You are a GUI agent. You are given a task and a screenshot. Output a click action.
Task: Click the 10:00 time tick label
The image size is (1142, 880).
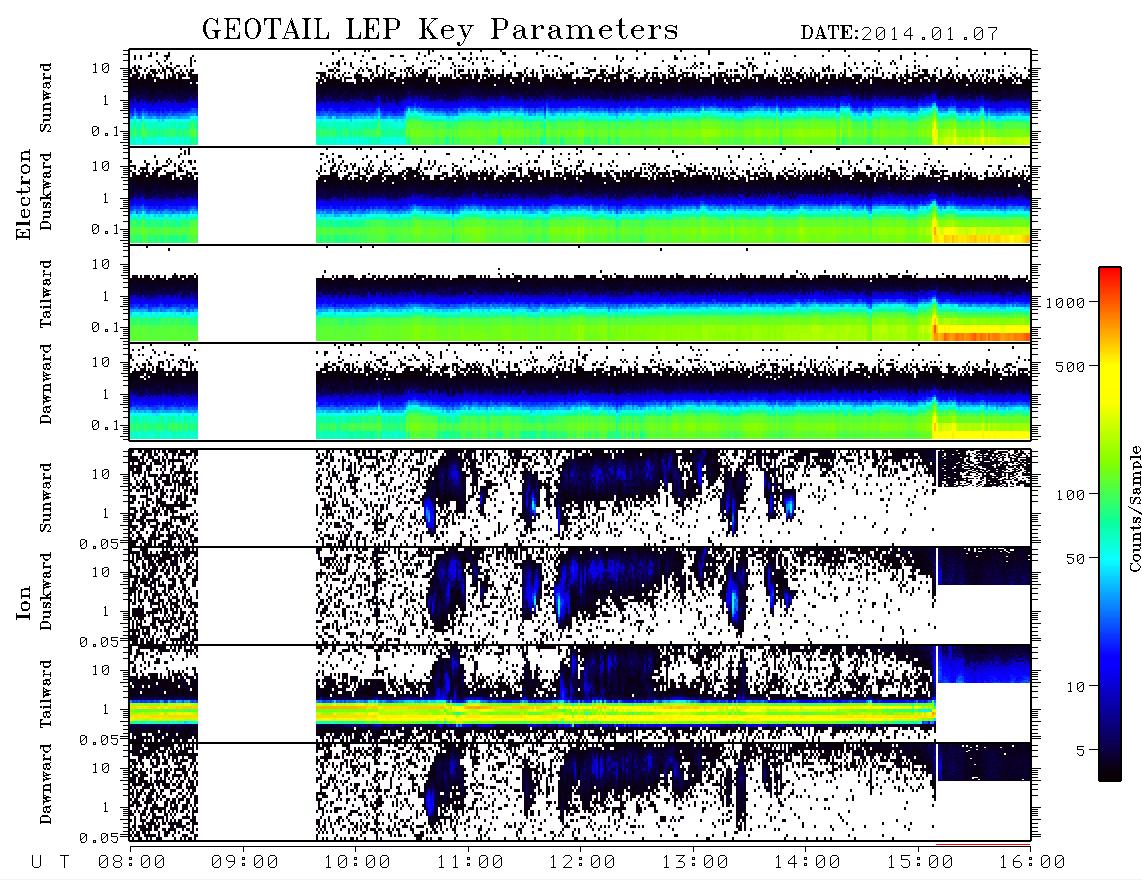tap(357, 862)
